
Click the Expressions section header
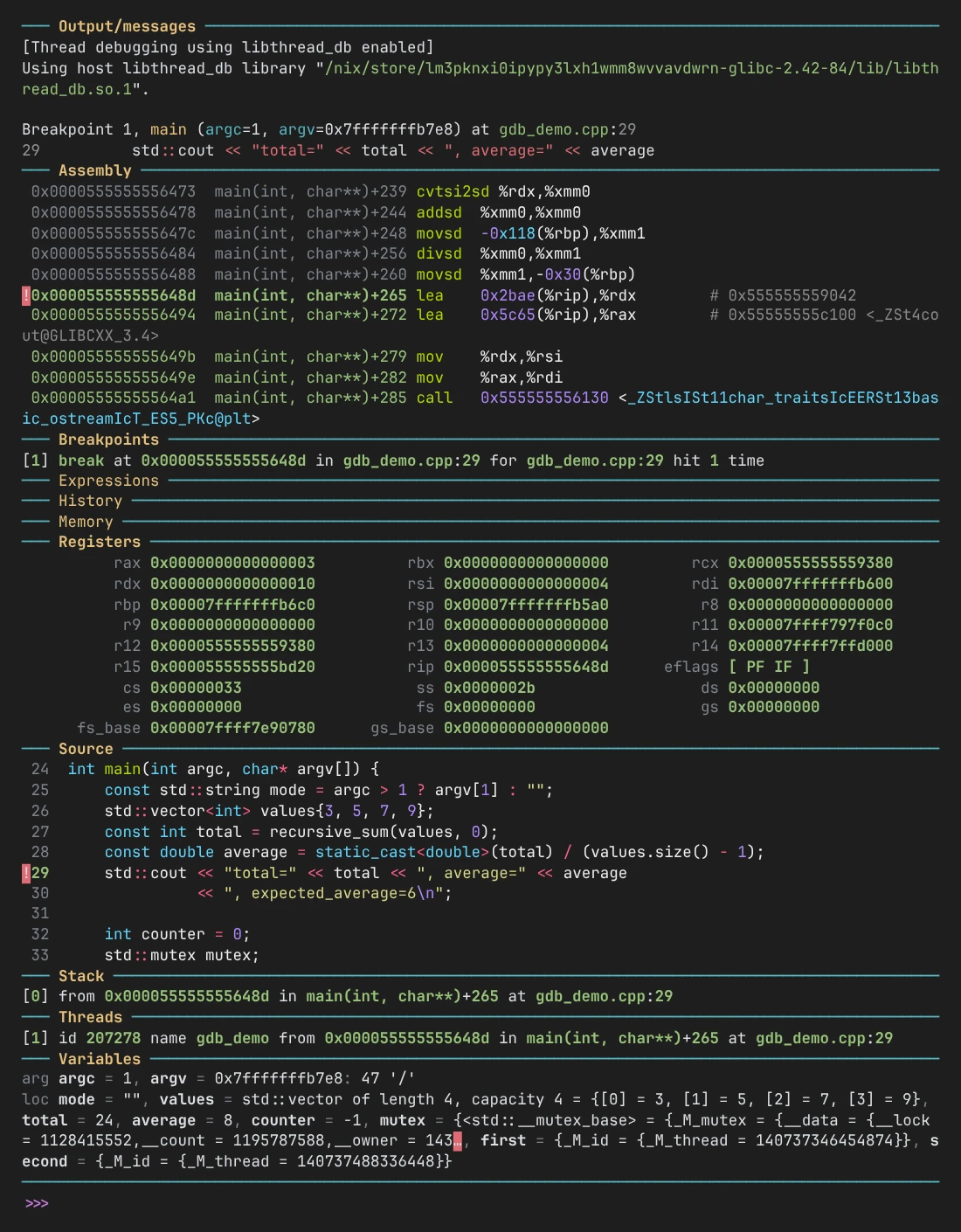(x=108, y=481)
